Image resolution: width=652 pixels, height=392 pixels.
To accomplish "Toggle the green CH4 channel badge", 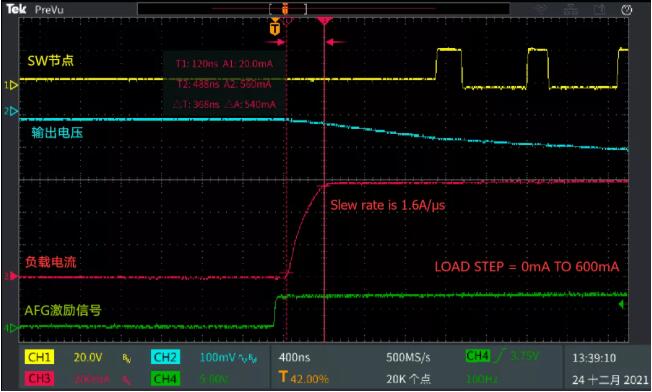I will 165,379.
